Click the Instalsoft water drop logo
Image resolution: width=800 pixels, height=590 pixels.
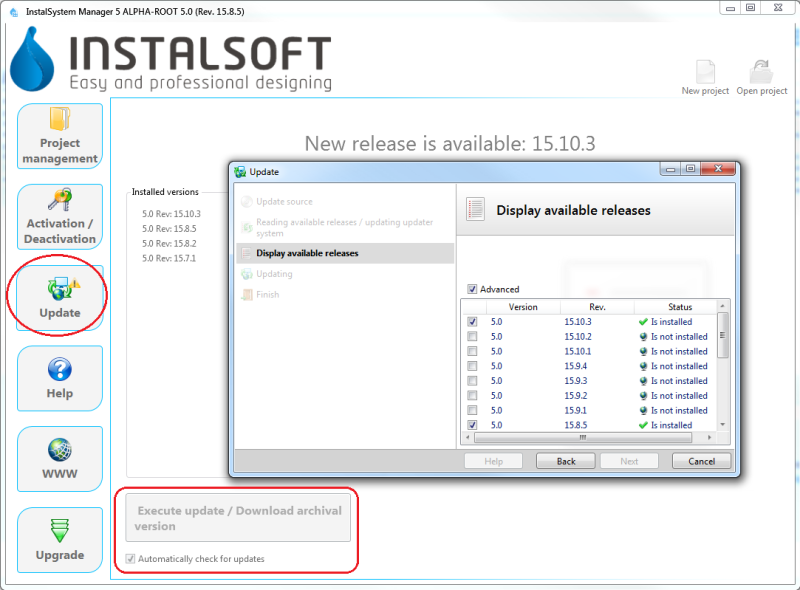click(x=32, y=59)
